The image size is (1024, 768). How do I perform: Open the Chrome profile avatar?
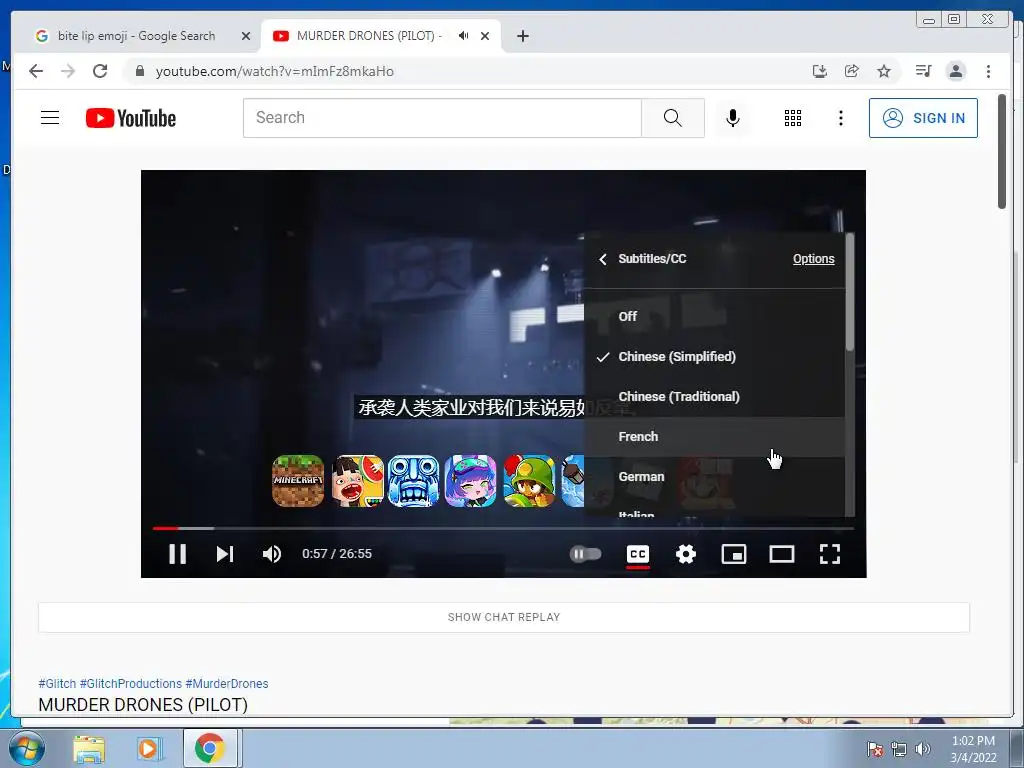[x=955, y=71]
